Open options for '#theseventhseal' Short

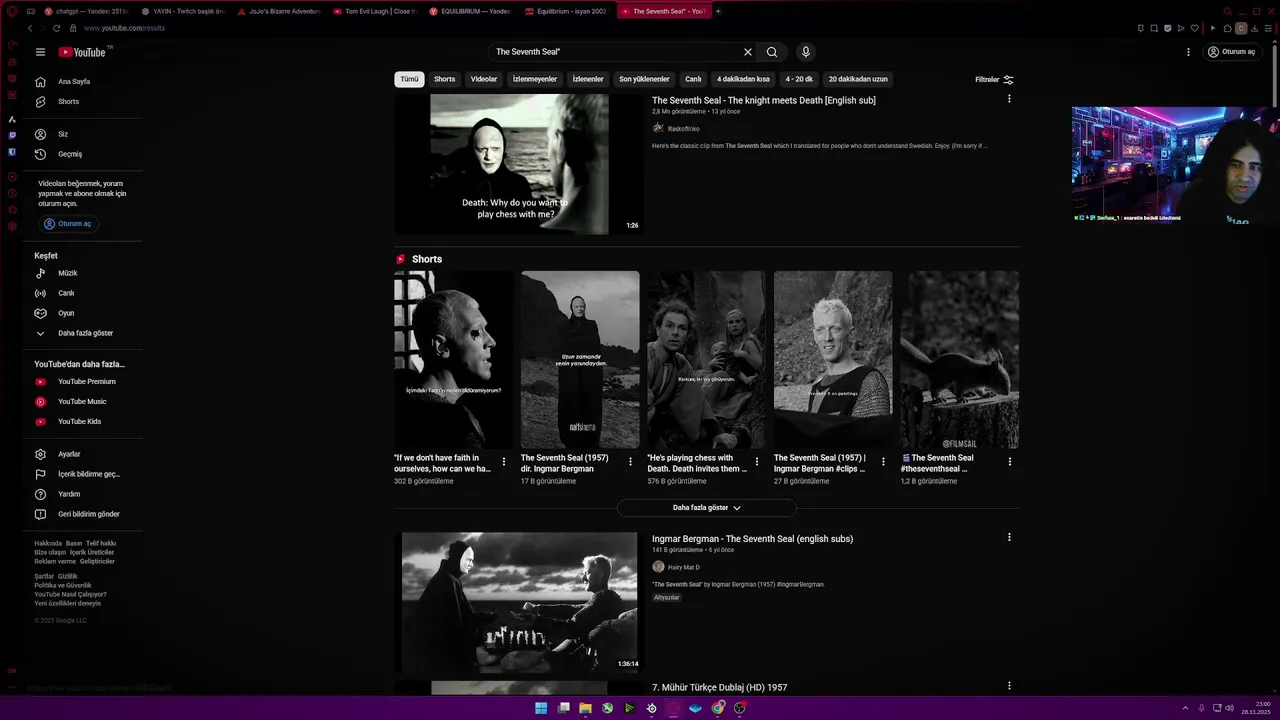[1010, 462]
